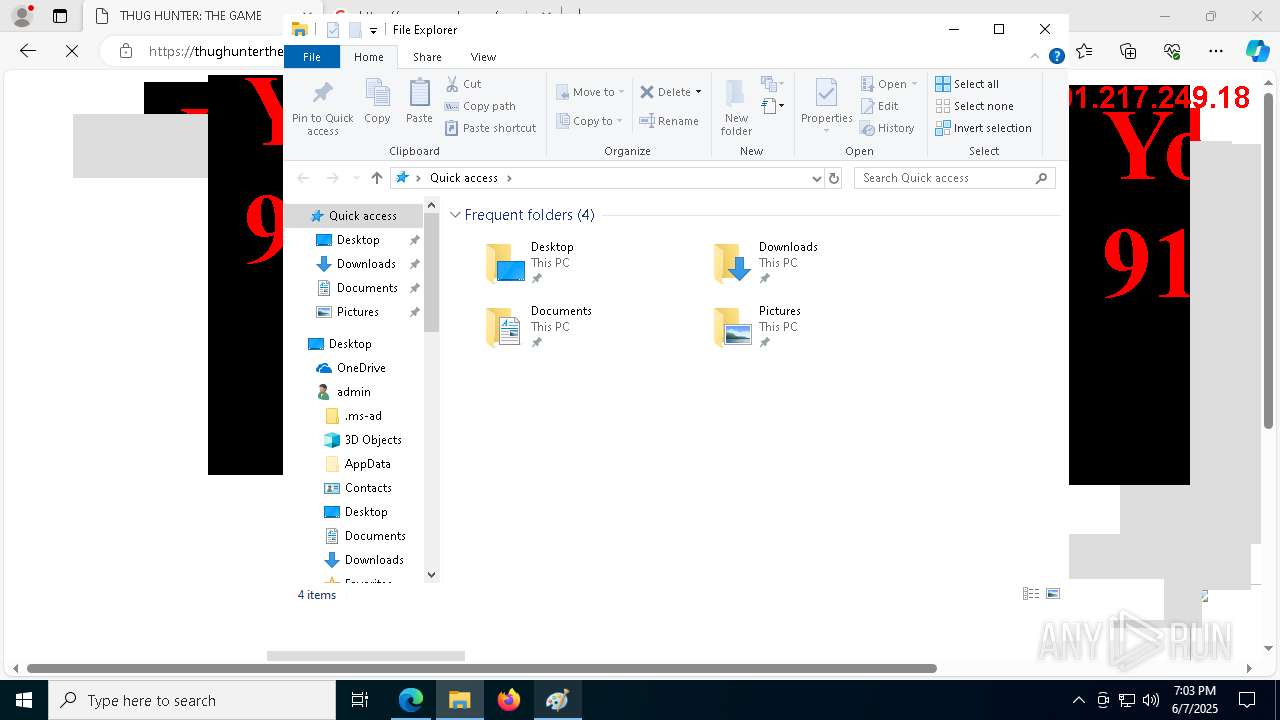Click the address bar refresh button

coord(834,178)
